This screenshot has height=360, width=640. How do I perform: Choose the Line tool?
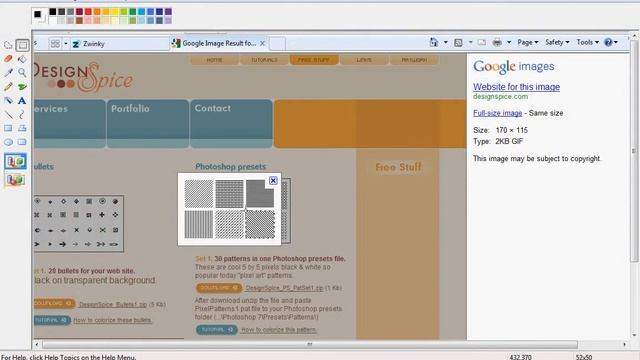coord(8,115)
